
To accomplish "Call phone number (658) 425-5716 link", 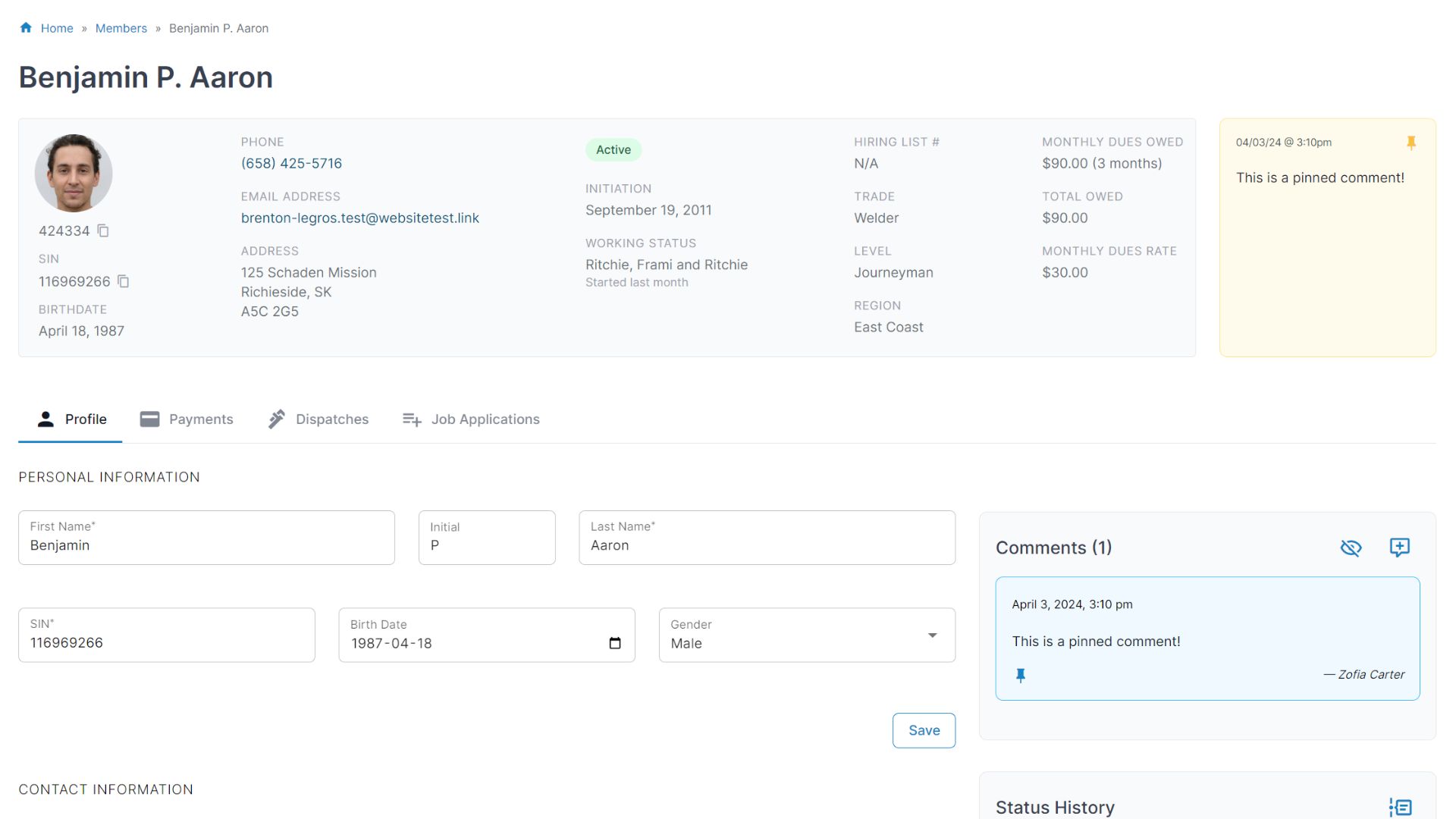I will pyautogui.click(x=291, y=163).
